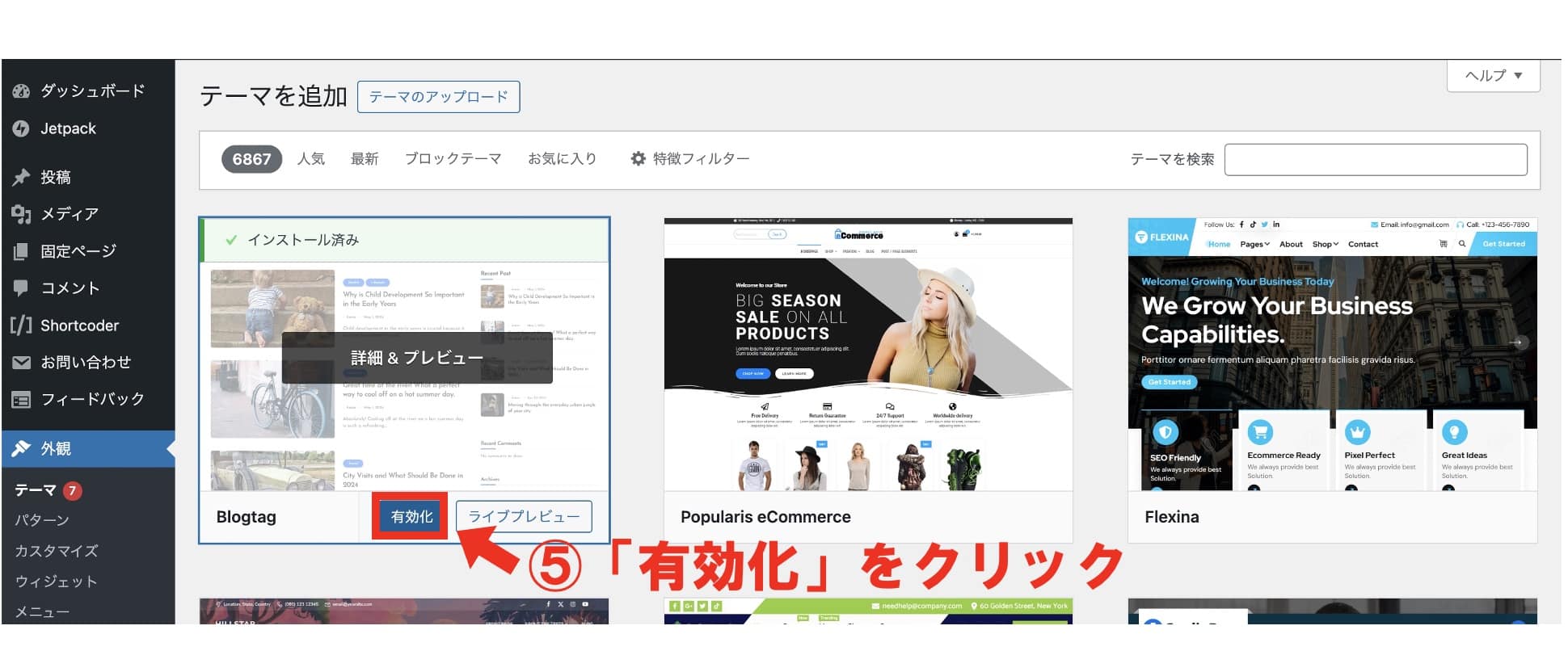Click the envelope icon beside お問い合わせ
The width and height of the screenshot is (1568, 672).
21,363
